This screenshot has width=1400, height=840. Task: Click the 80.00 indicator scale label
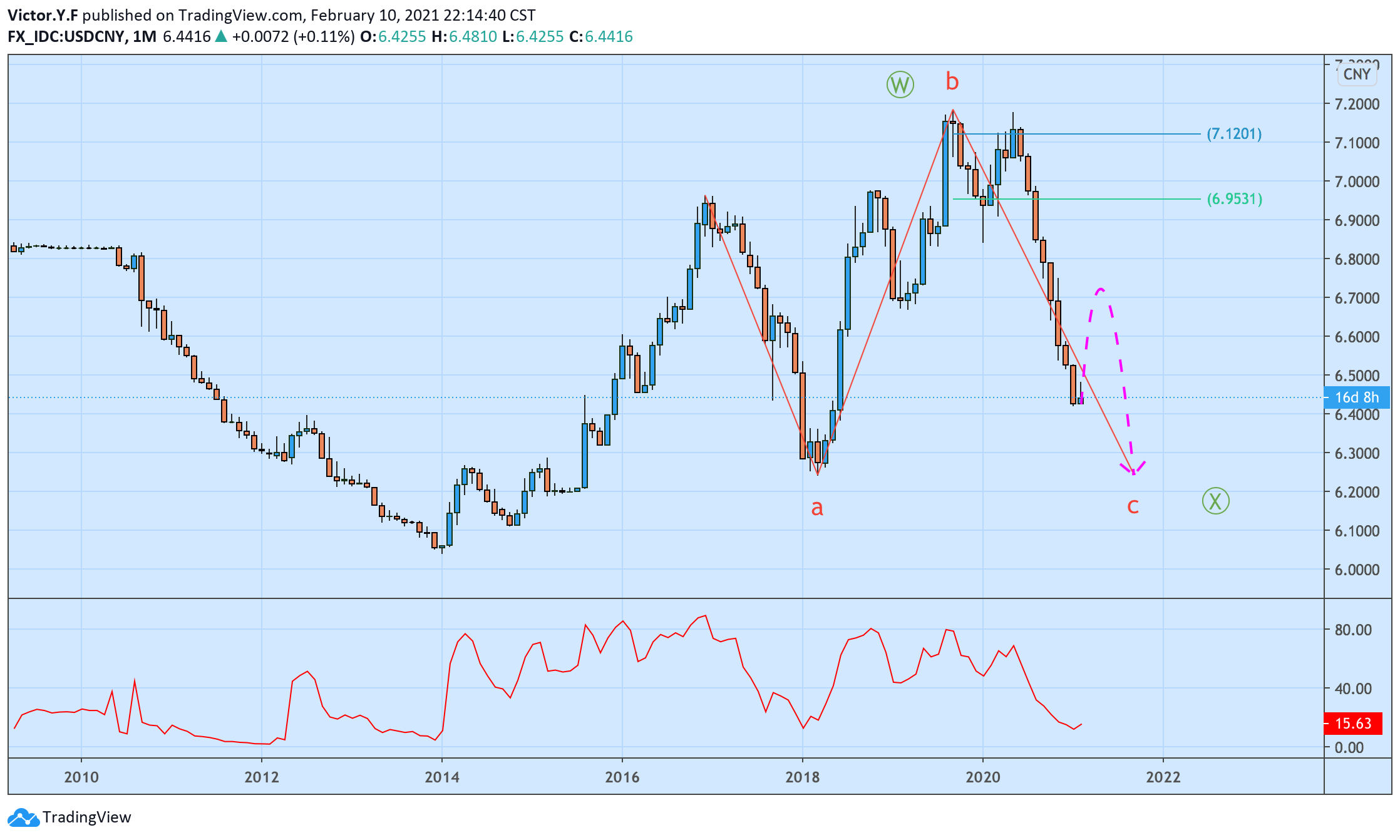point(1353,630)
